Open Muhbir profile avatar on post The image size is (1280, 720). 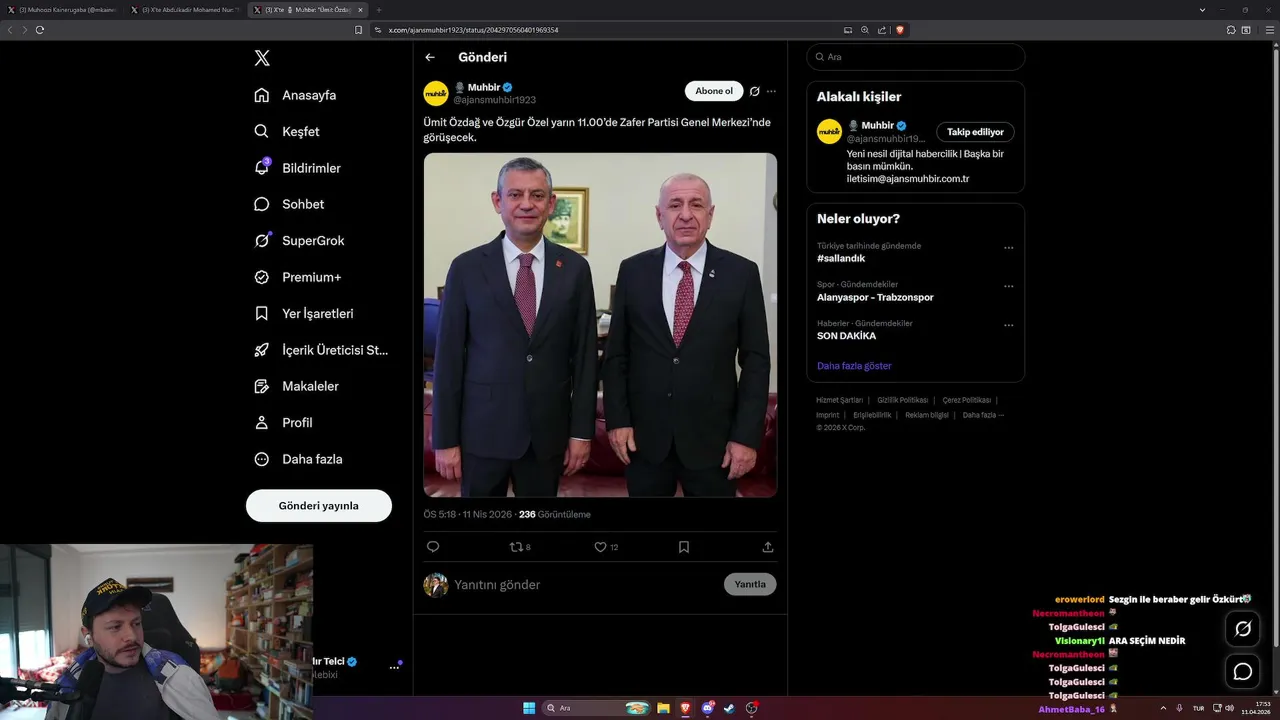(436, 93)
